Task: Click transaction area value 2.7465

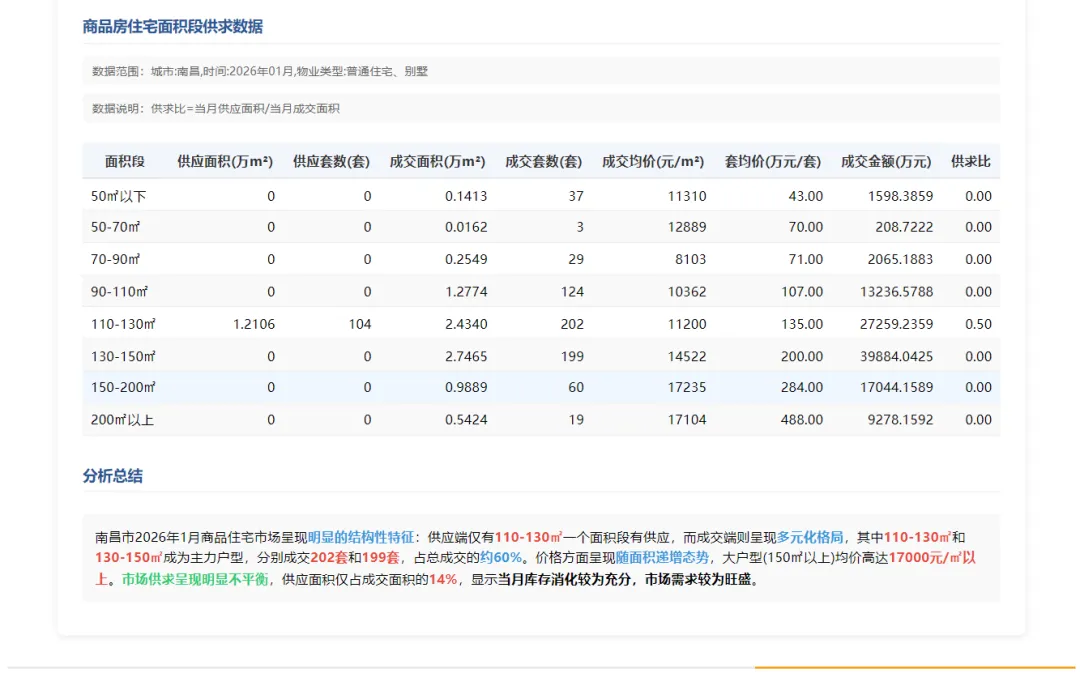Action: point(466,356)
